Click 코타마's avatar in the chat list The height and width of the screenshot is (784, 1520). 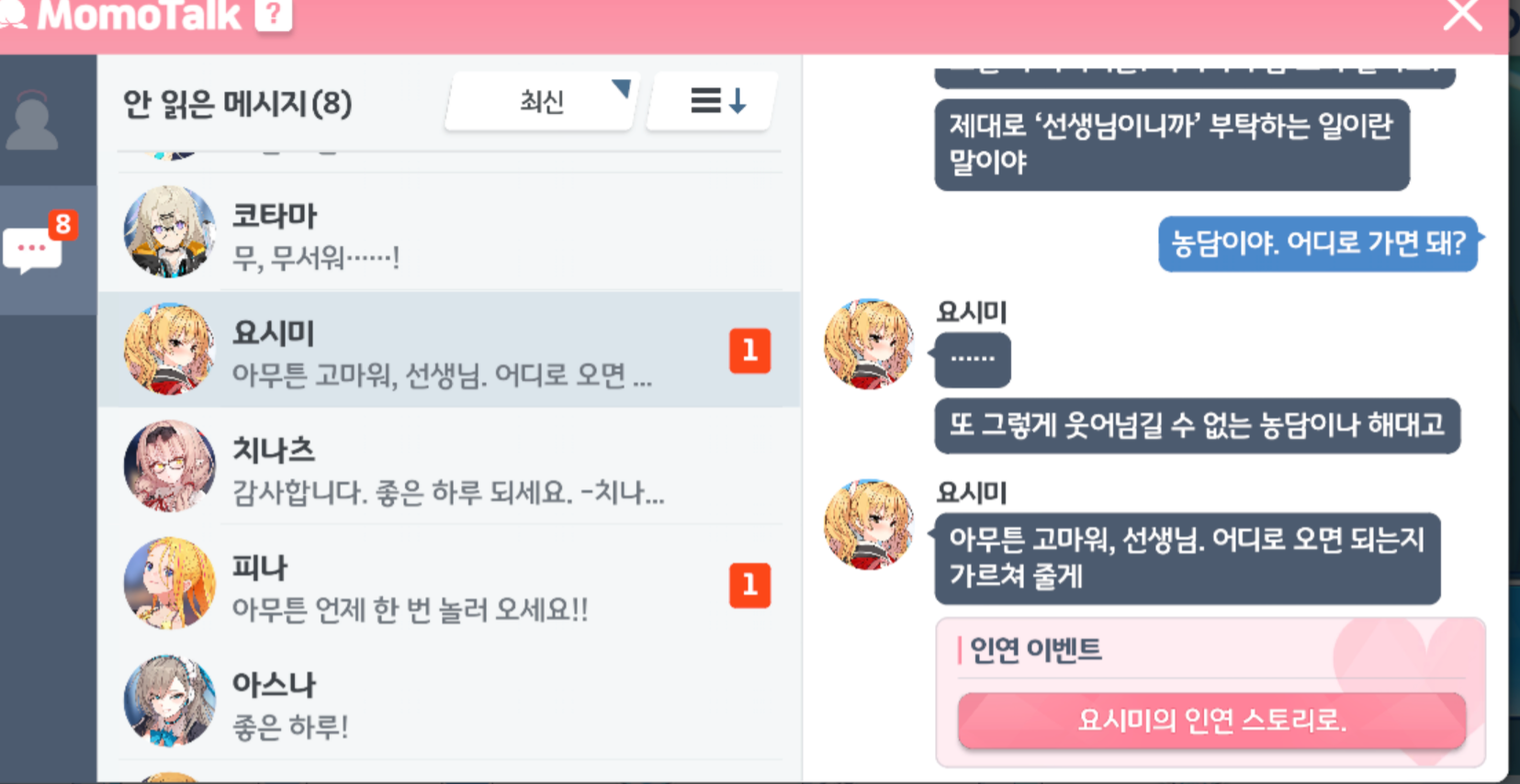pos(169,231)
